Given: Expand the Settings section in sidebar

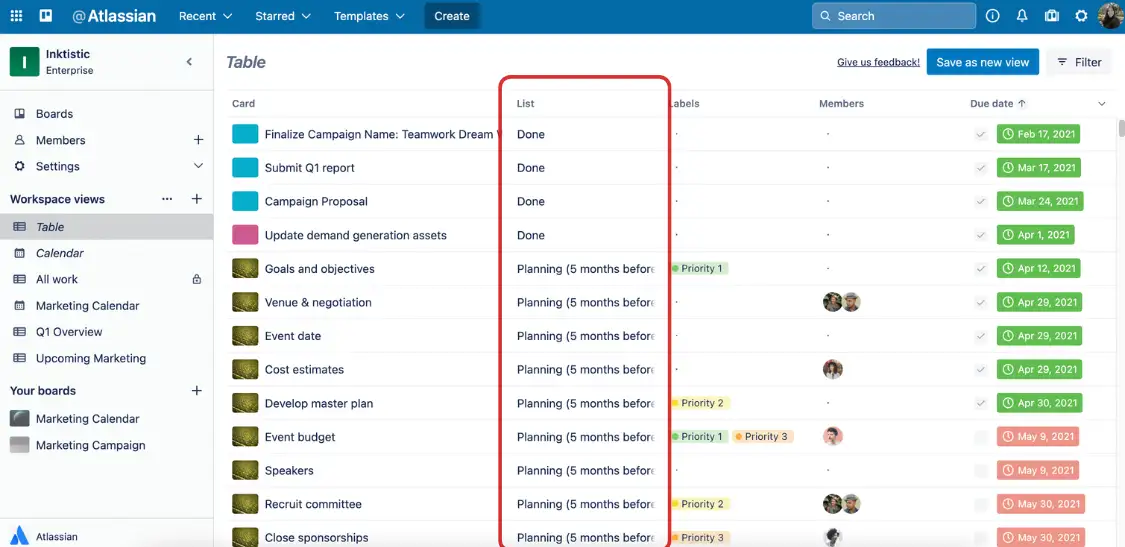Looking at the screenshot, I should point(198,166).
